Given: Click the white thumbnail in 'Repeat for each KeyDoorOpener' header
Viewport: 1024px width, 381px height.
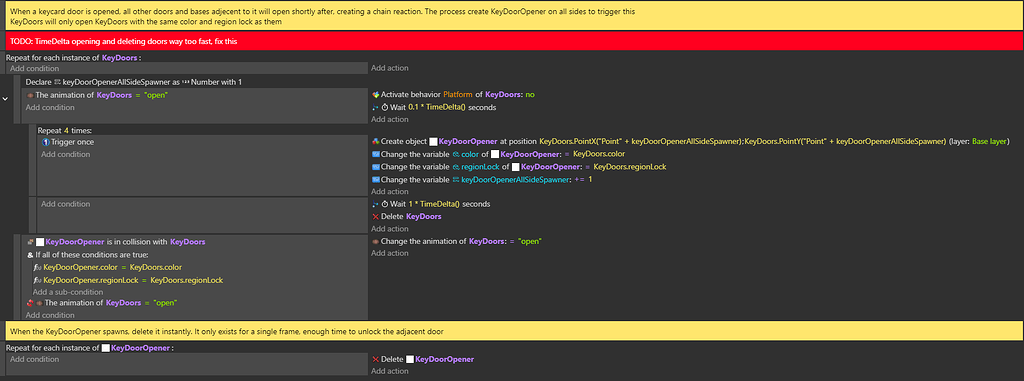Looking at the screenshot, I should 106,348.
